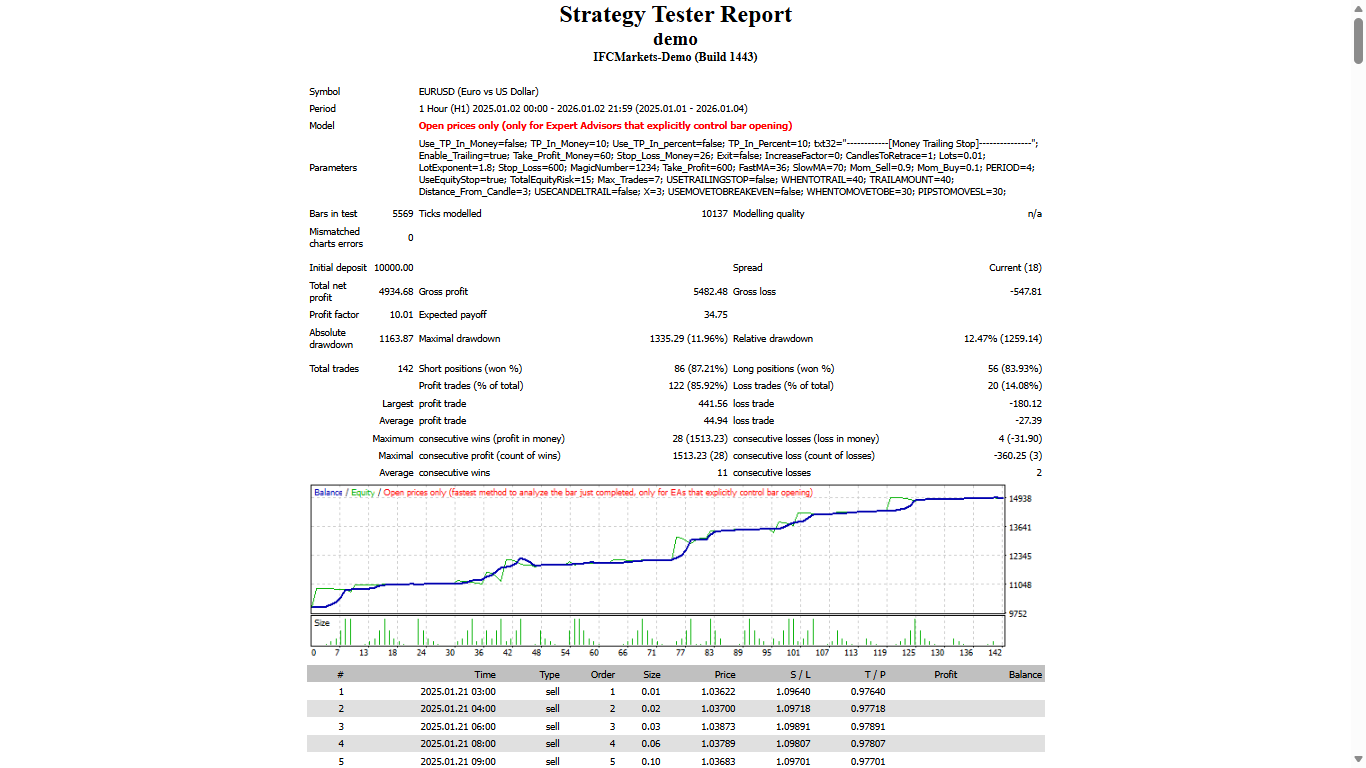Click the "T / P" column header
Screen dimensions: 1366x768
coord(875,675)
